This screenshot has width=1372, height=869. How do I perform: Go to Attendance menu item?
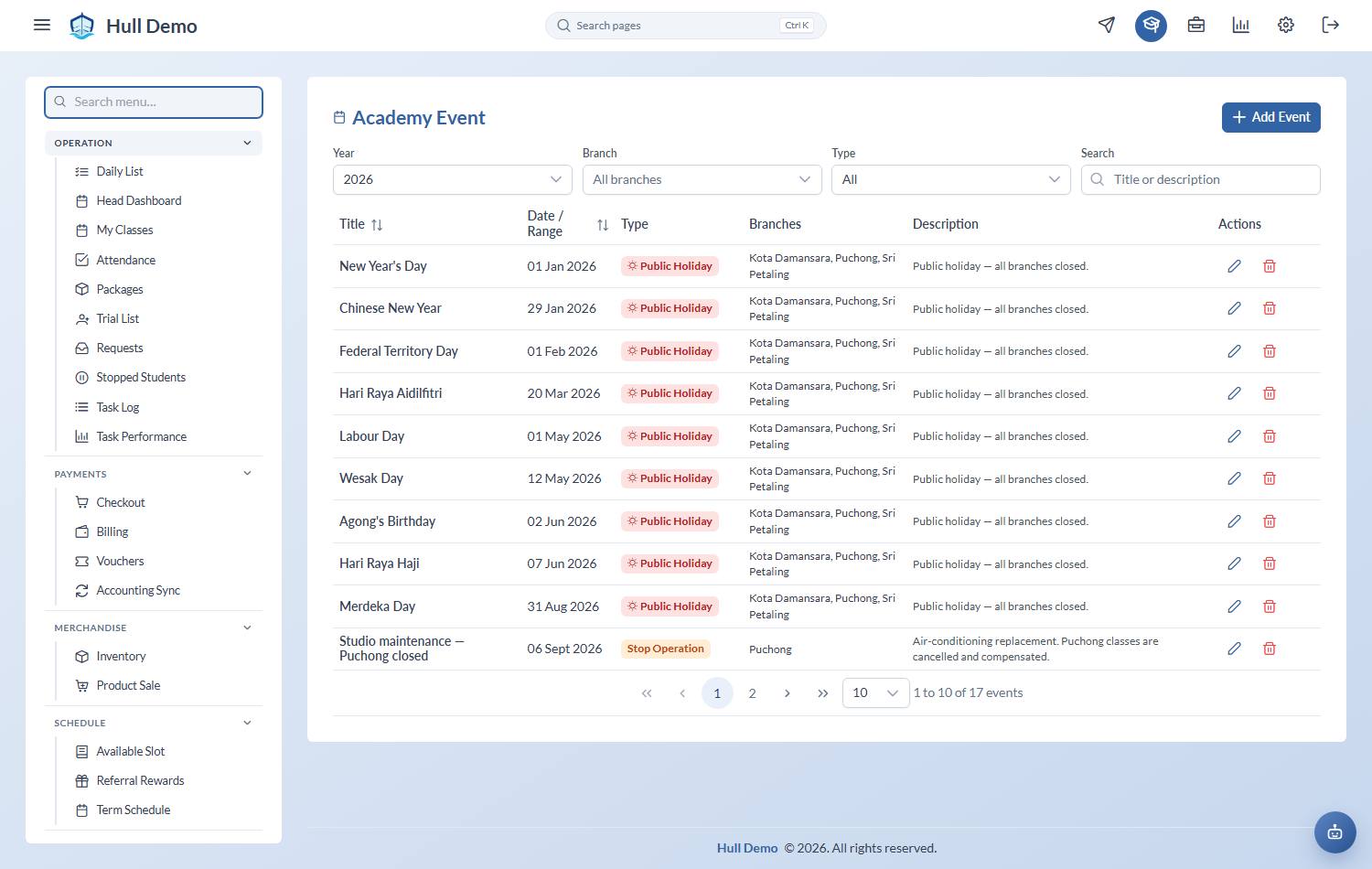(125, 260)
